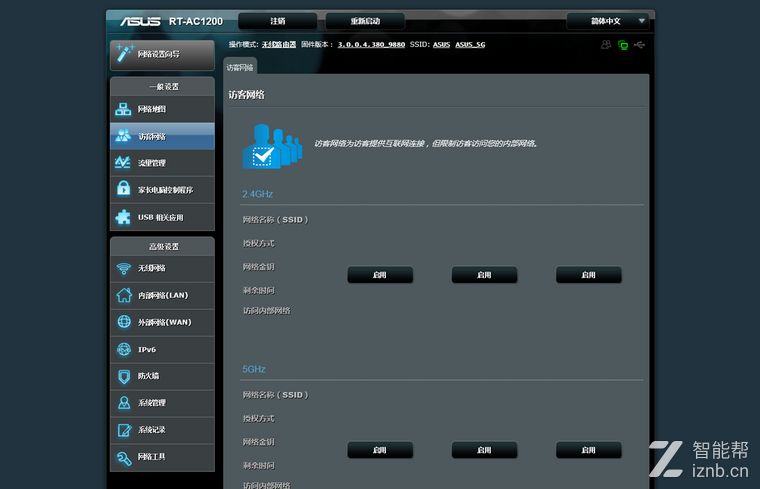760x489 pixels.
Task: Click the ASUS SSID link
Action: (x=441, y=45)
